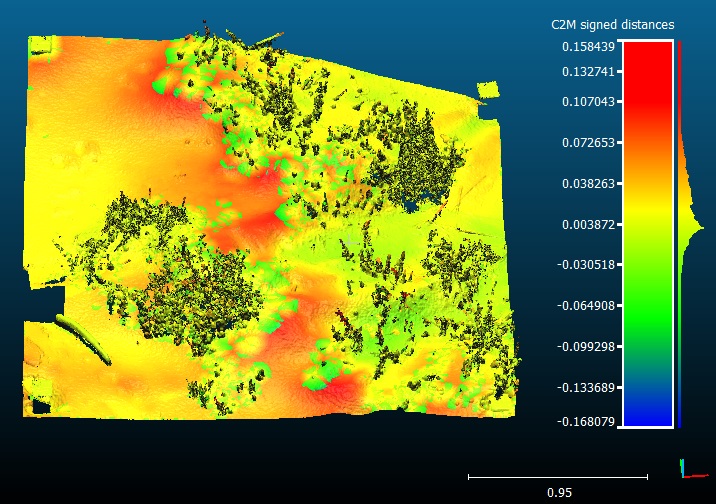Select the 0.158439 maximum scale label
Screen dimensions: 716x504
588,47
